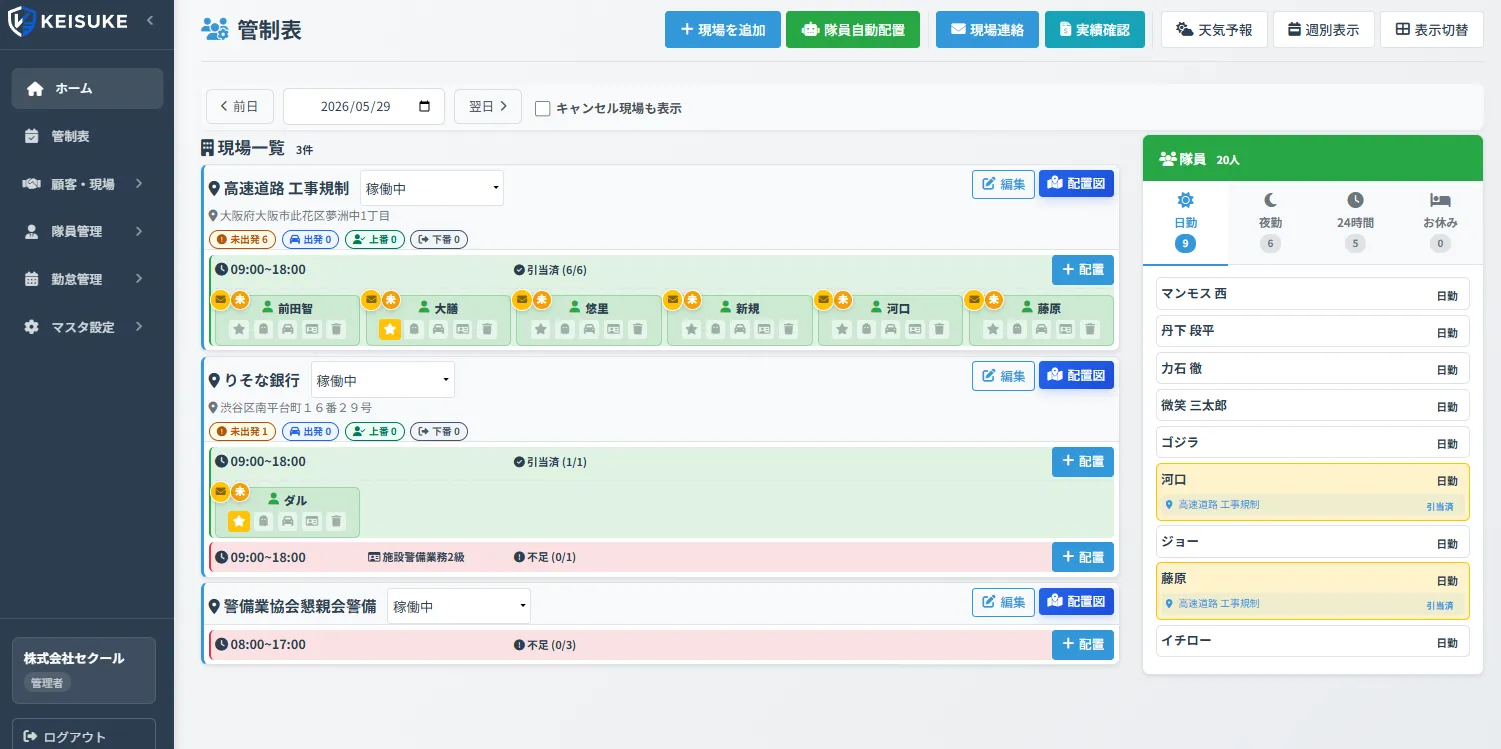Expand 勤怠管理 sidebar menu
This screenshot has height=749, width=1501.
(87, 279)
